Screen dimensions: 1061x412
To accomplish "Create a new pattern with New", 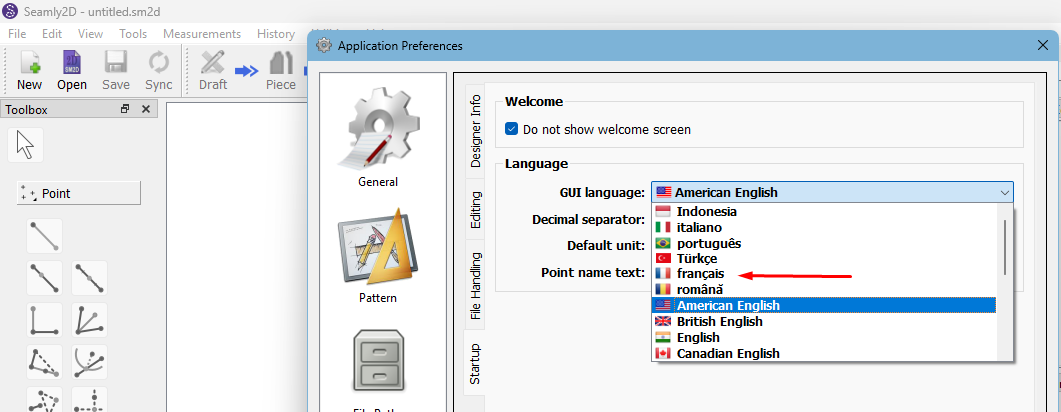I will (x=29, y=70).
